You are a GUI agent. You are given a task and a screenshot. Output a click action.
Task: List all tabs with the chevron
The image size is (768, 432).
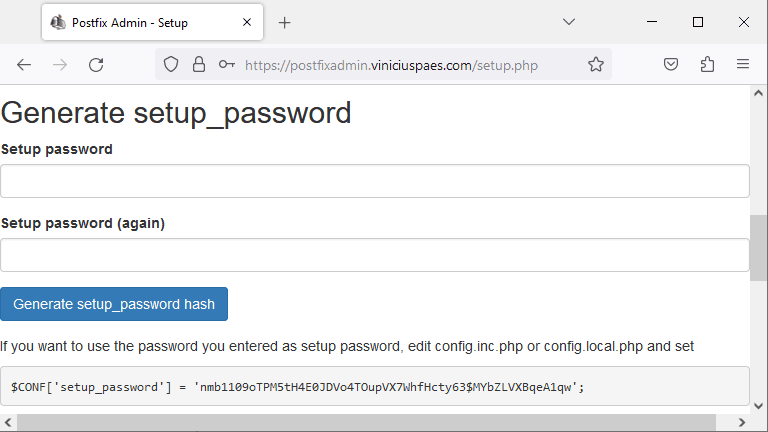click(569, 22)
